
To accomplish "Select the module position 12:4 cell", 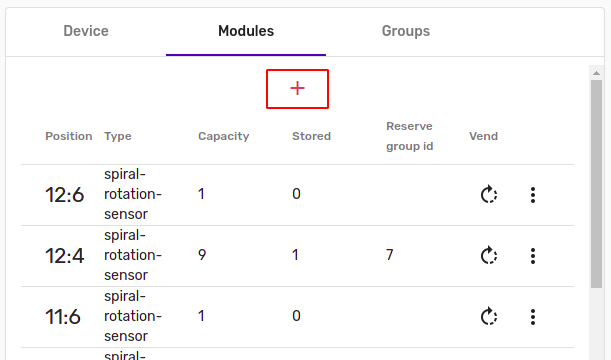I will tap(64, 256).
